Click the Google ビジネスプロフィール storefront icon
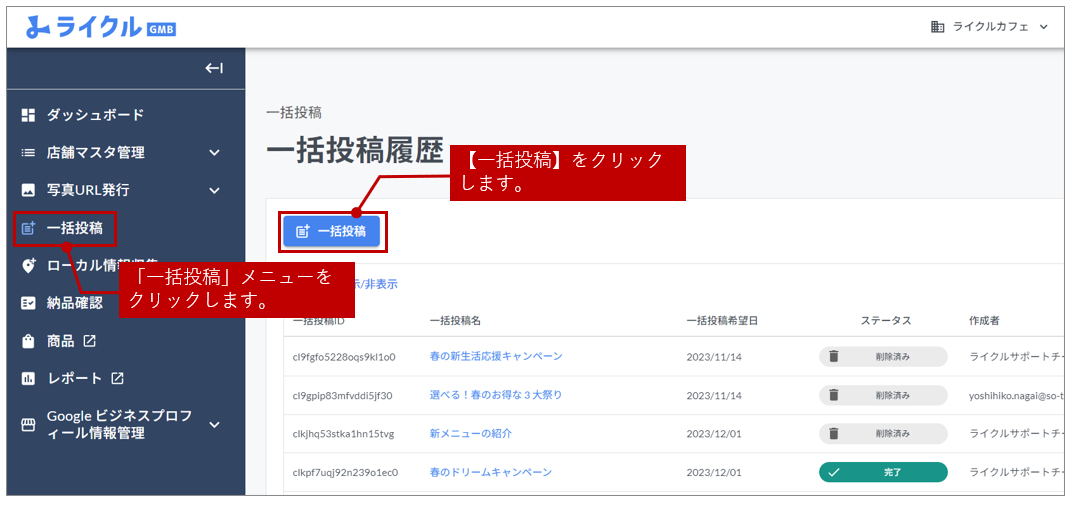 (28, 425)
